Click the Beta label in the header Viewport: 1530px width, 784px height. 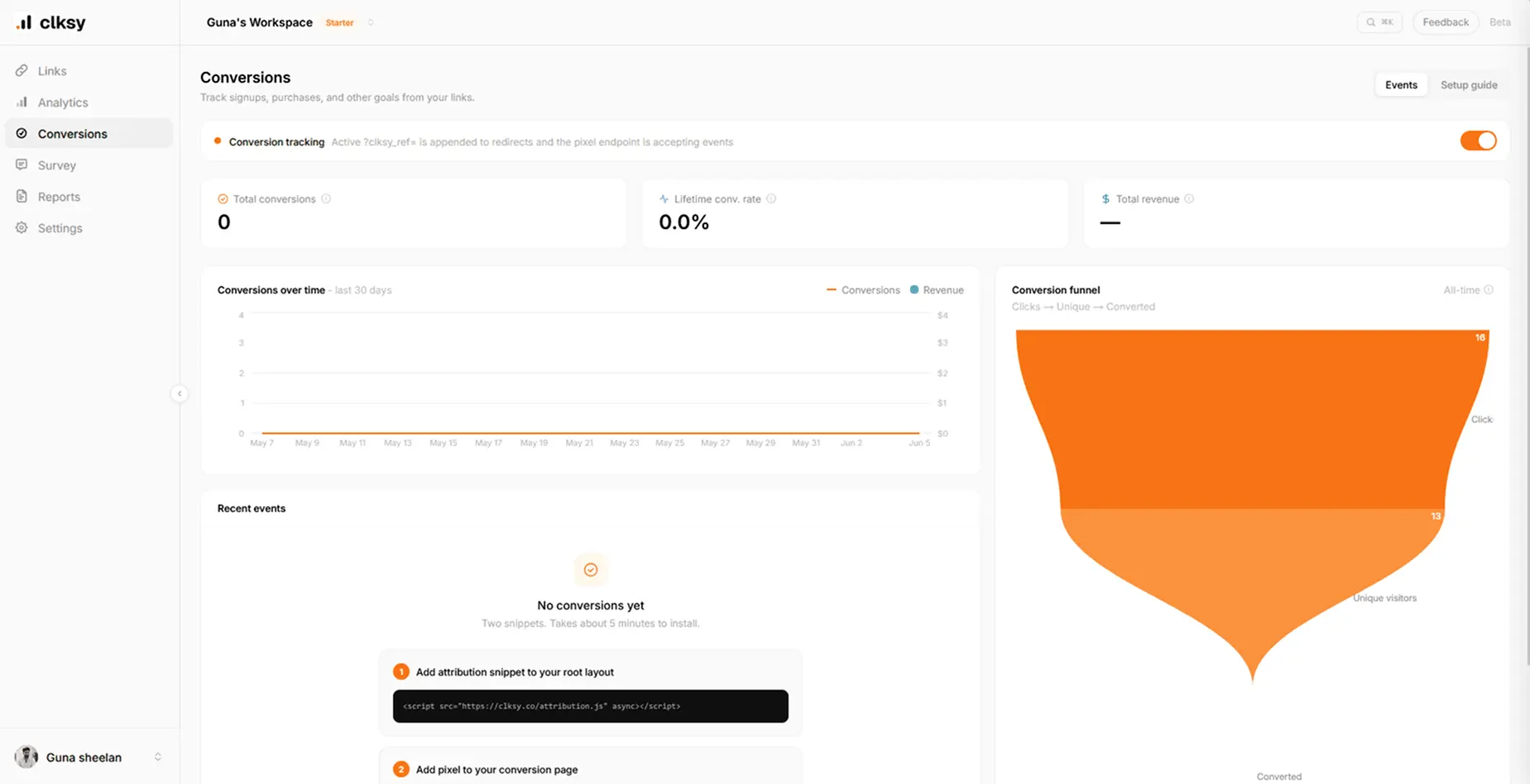[1500, 22]
